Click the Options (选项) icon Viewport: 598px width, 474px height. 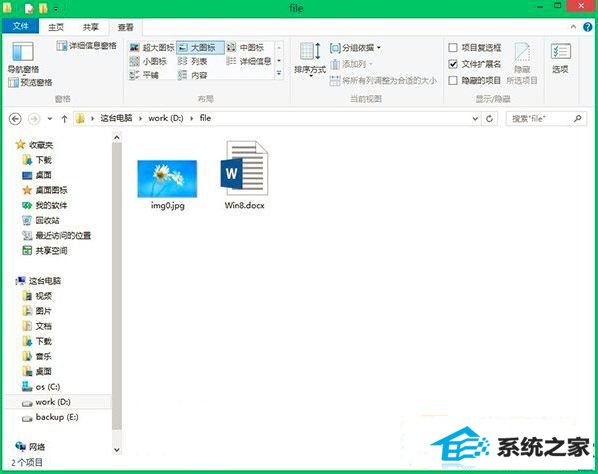click(560, 57)
